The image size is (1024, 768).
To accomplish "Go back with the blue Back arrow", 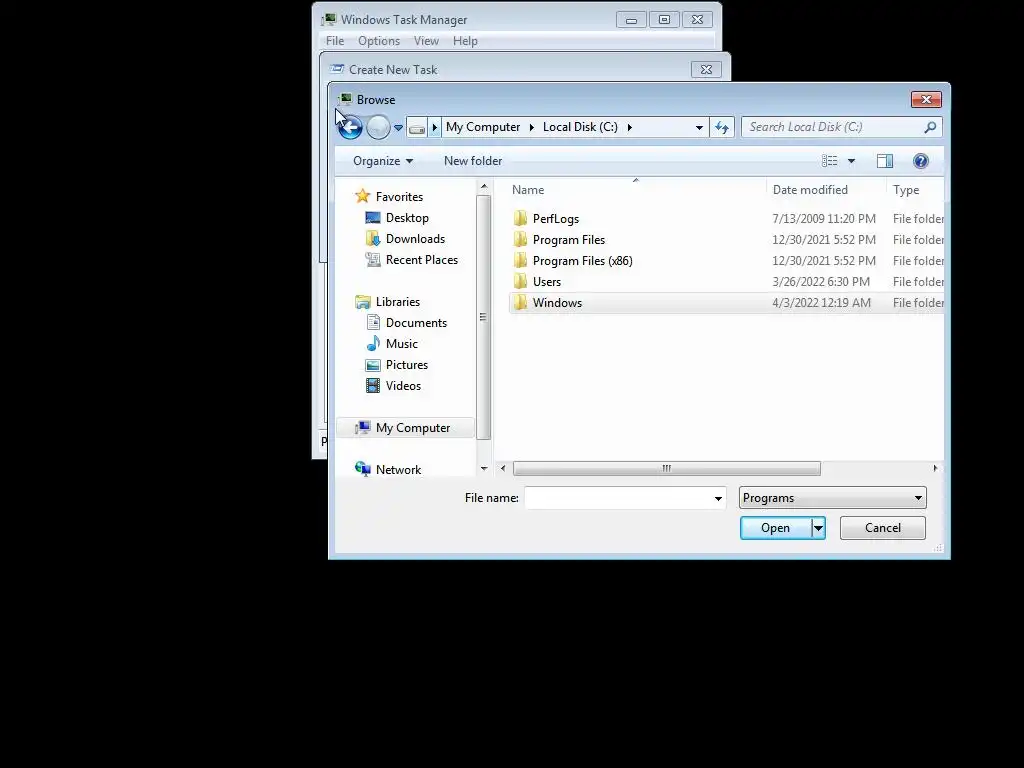I will (350, 127).
